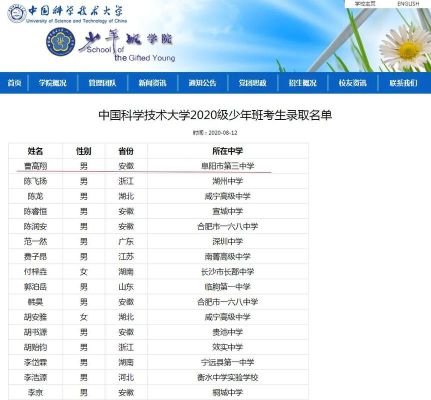Click 咸宁高级中学 in the 胡安雅 row

click(228, 317)
